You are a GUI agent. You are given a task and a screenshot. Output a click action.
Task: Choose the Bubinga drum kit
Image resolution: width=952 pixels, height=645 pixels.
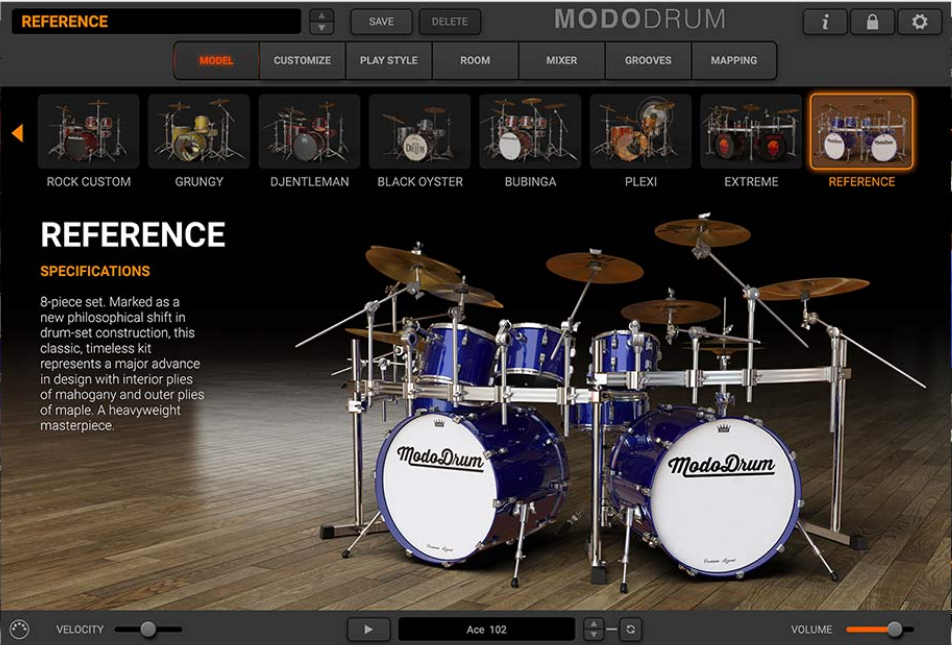click(530, 132)
